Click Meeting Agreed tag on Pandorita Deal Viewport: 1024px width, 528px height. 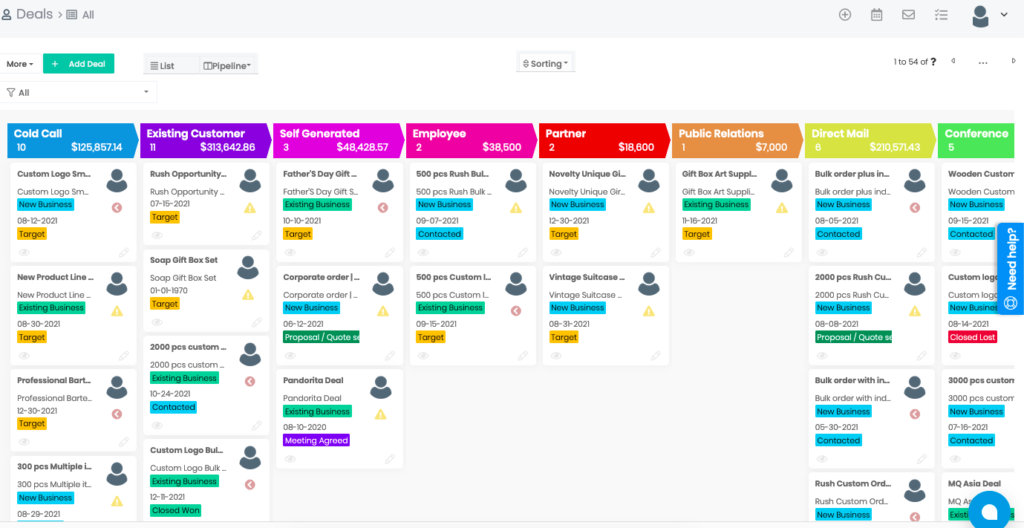(x=316, y=440)
